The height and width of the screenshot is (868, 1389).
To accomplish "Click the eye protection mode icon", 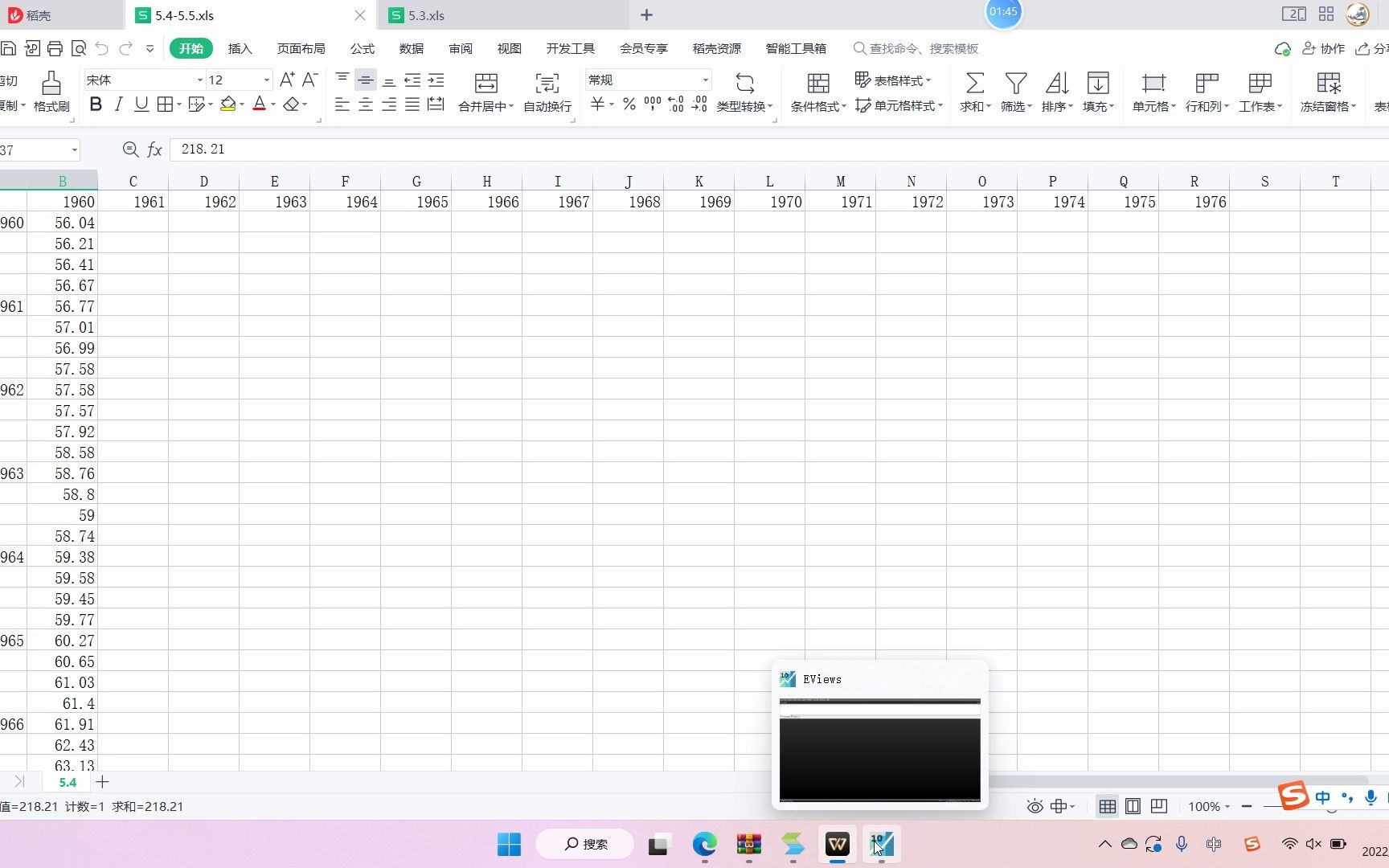I will [x=1035, y=806].
